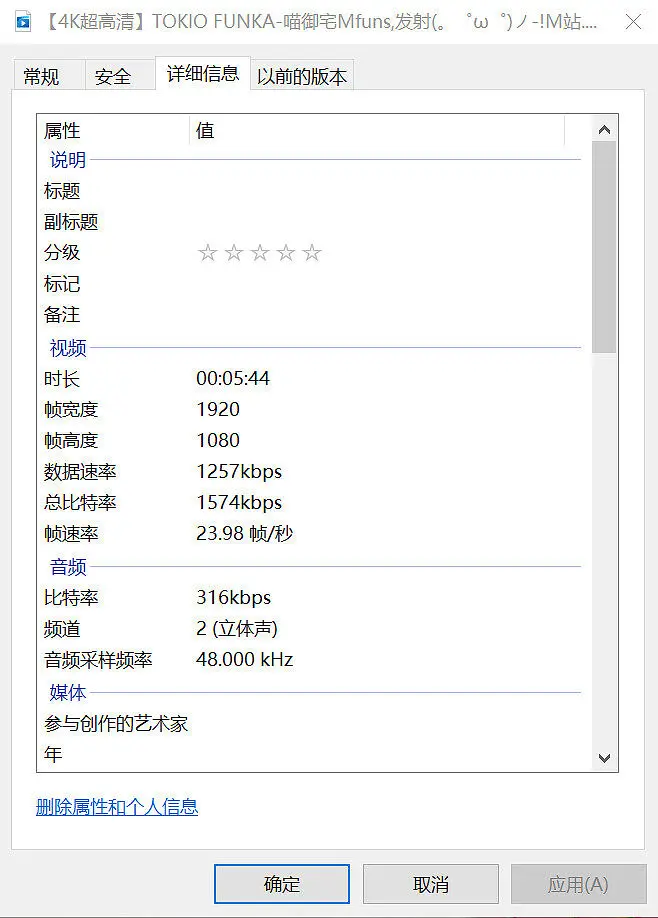Select the 数据速率 property label

pyautogui.click(x=80, y=472)
